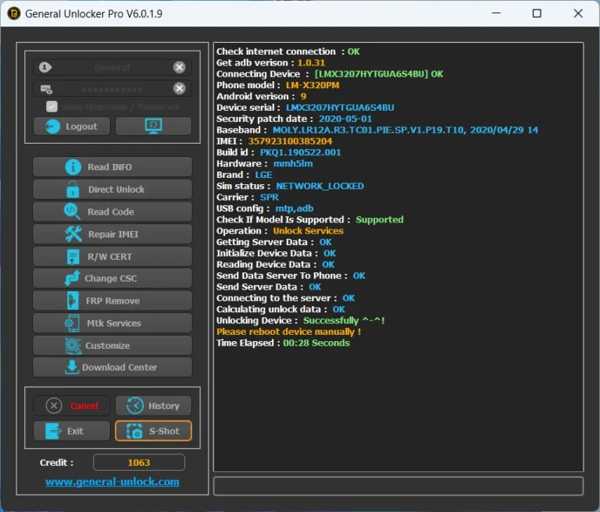Screen dimensions: 600x512
Task: Open the R/W CERT function
Action: pos(112,256)
